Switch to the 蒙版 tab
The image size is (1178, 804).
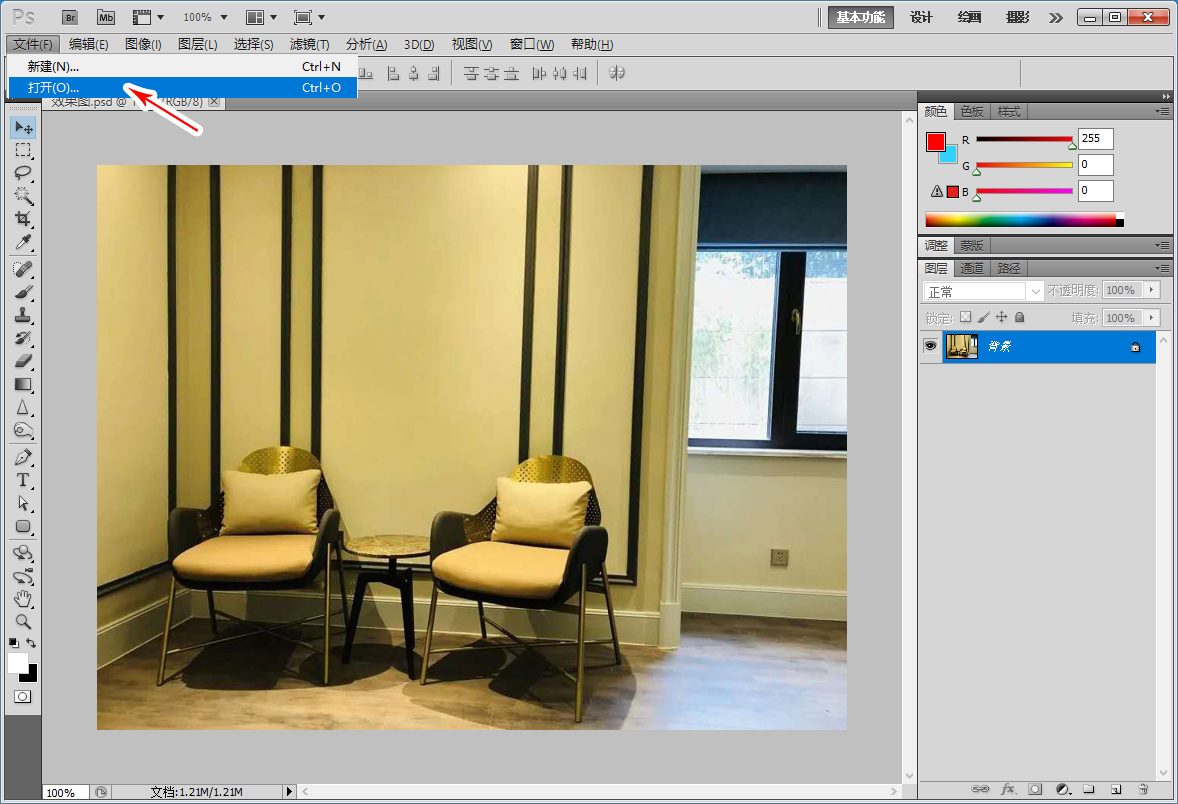click(x=971, y=246)
